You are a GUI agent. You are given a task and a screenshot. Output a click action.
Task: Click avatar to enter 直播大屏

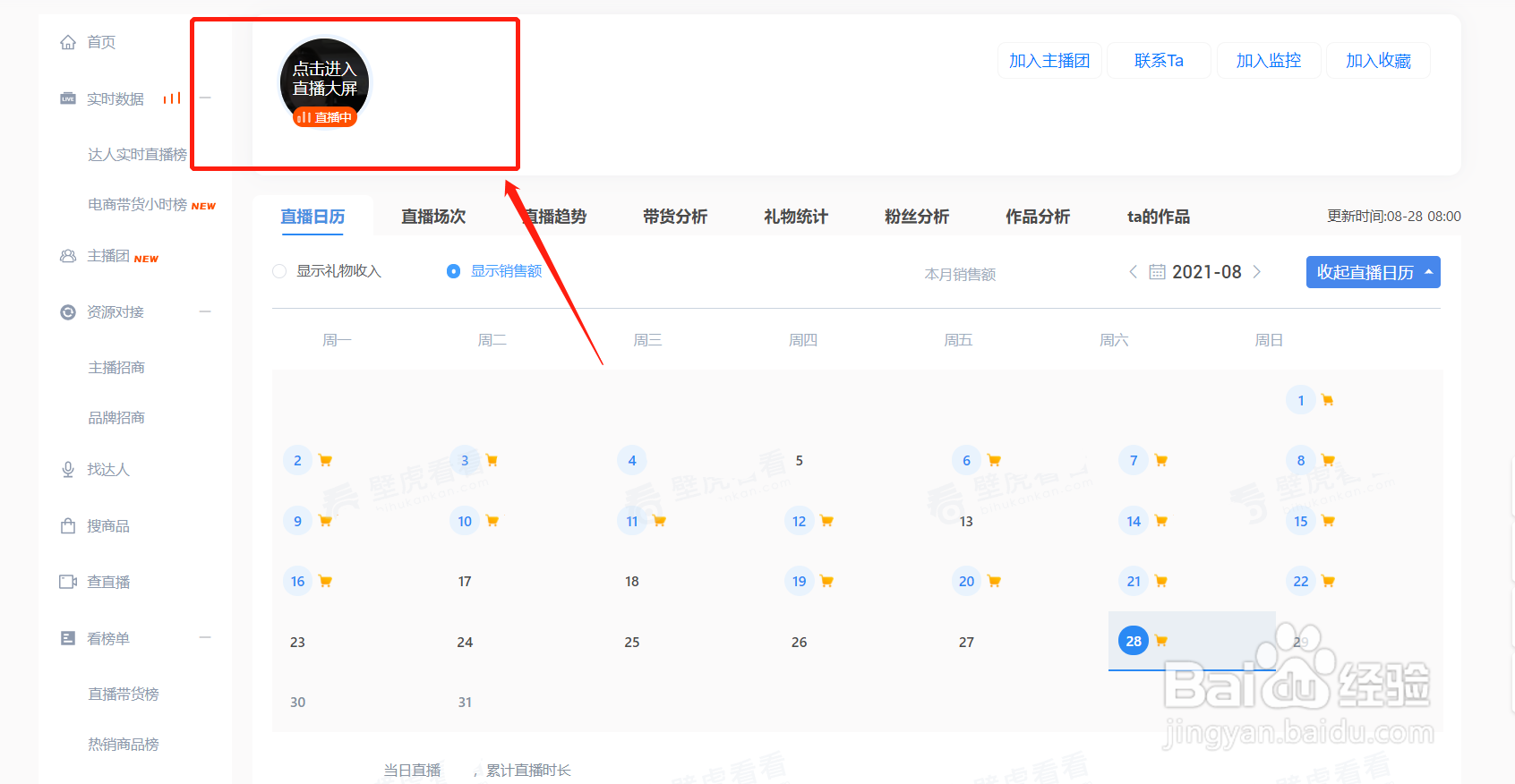(325, 80)
